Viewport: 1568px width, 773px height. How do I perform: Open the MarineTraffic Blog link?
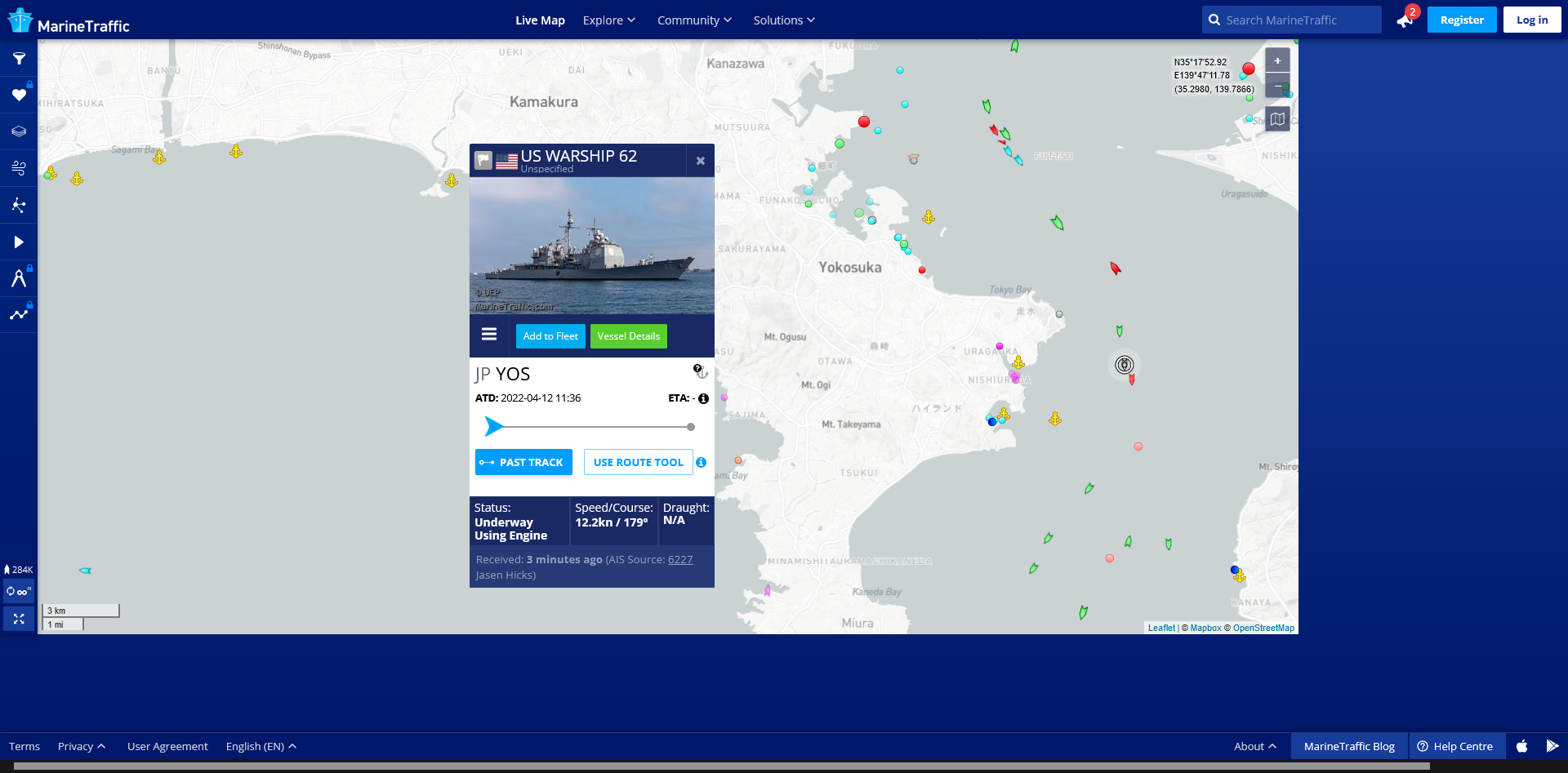tap(1349, 746)
